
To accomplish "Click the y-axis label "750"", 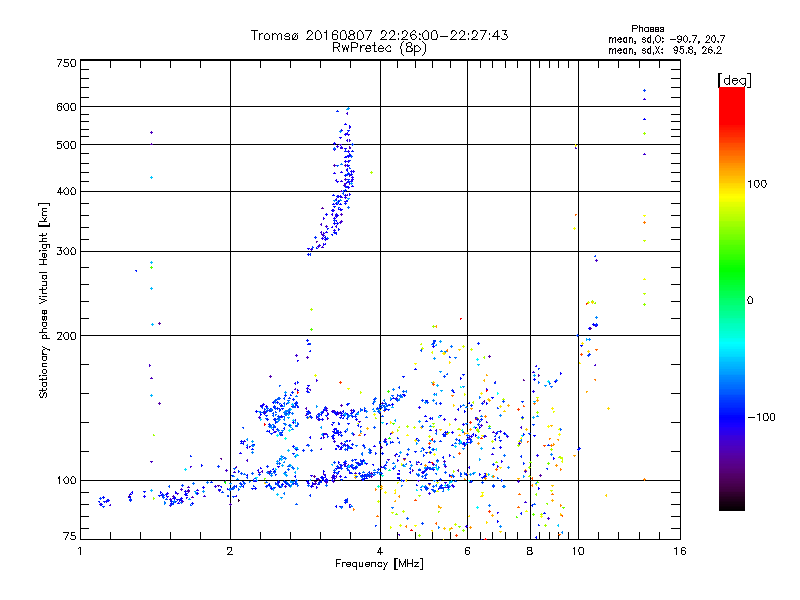I will 67,63.
